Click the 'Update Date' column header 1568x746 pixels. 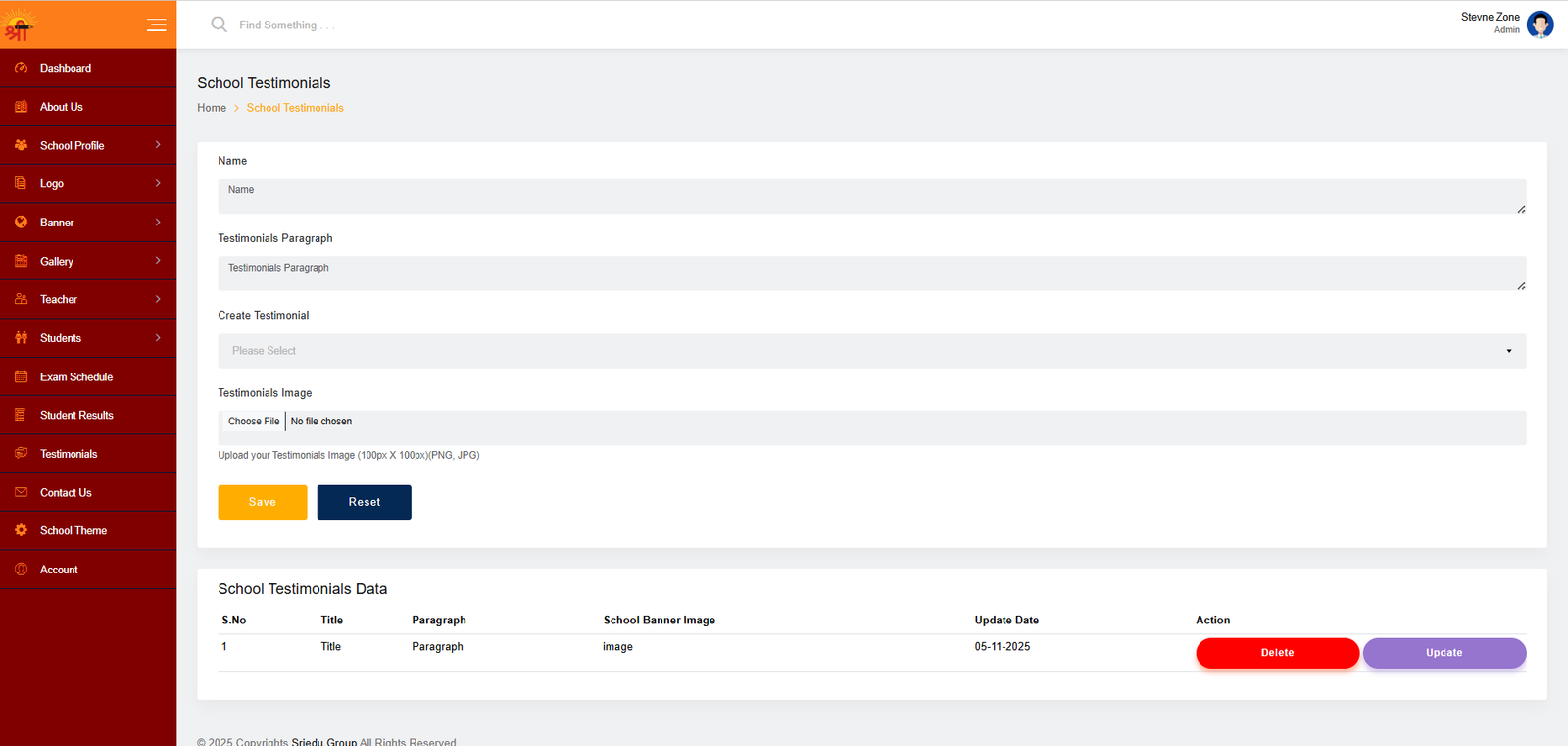(x=1006, y=621)
